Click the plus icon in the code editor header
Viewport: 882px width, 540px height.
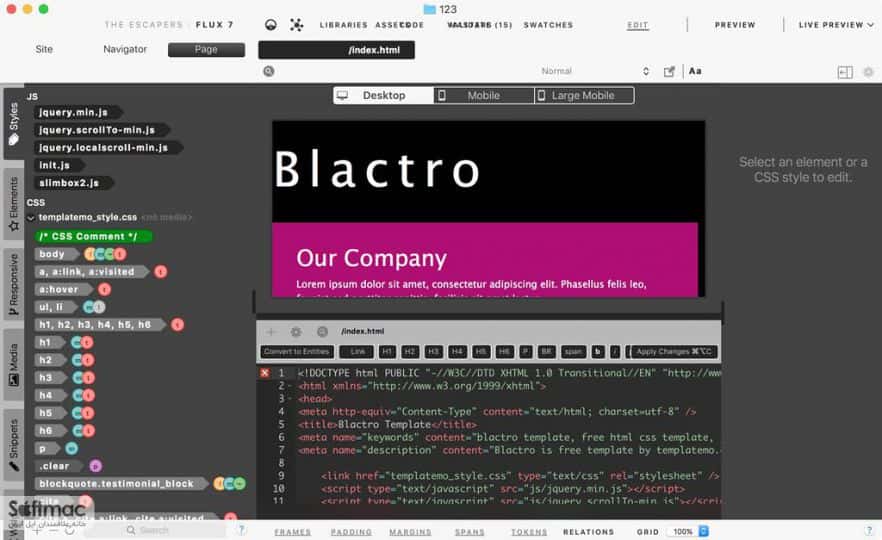pyautogui.click(x=271, y=332)
